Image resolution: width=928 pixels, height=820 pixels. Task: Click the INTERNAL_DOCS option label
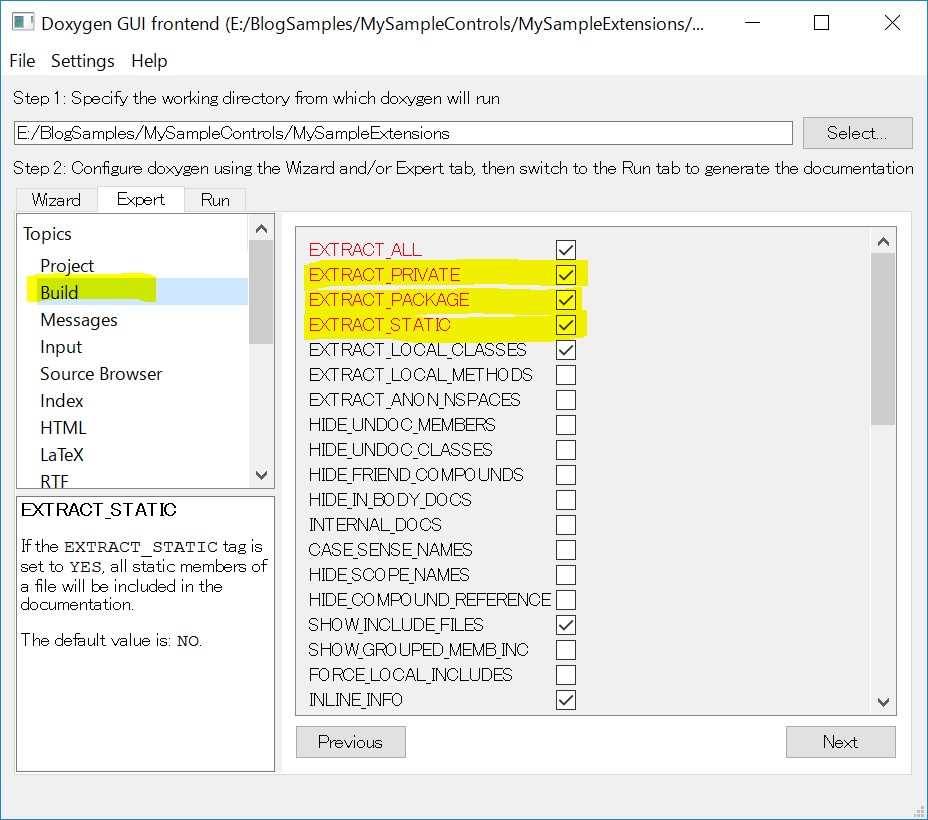[375, 525]
